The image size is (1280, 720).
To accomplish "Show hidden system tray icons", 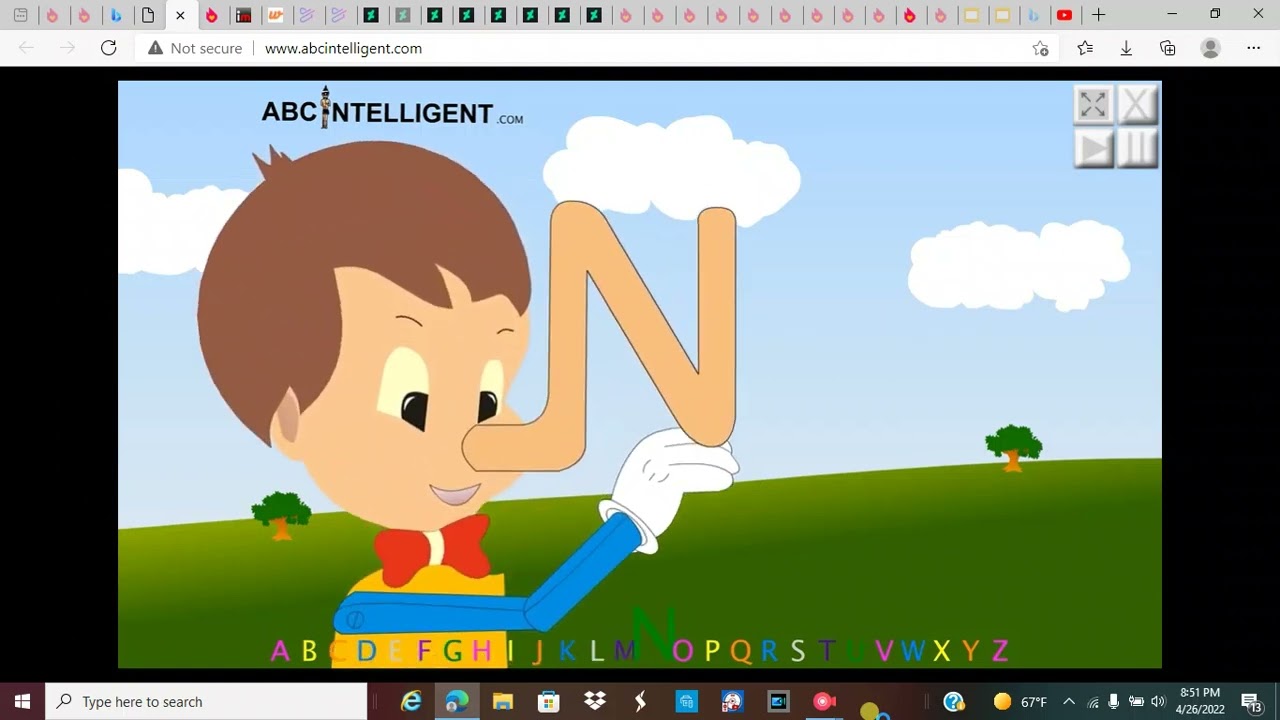I will tap(1069, 701).
